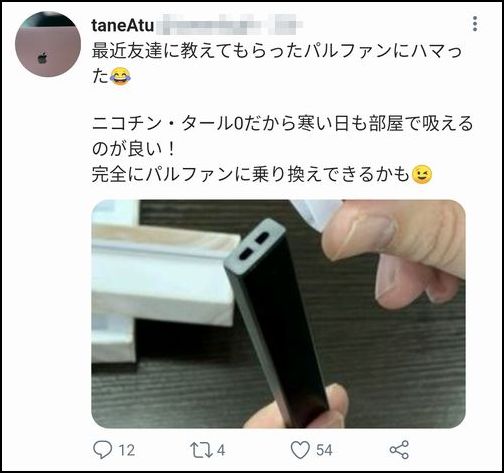Open the three-dot more options menu
The height and width of the screenshot is (473, 504).
(x=475, y=24)
